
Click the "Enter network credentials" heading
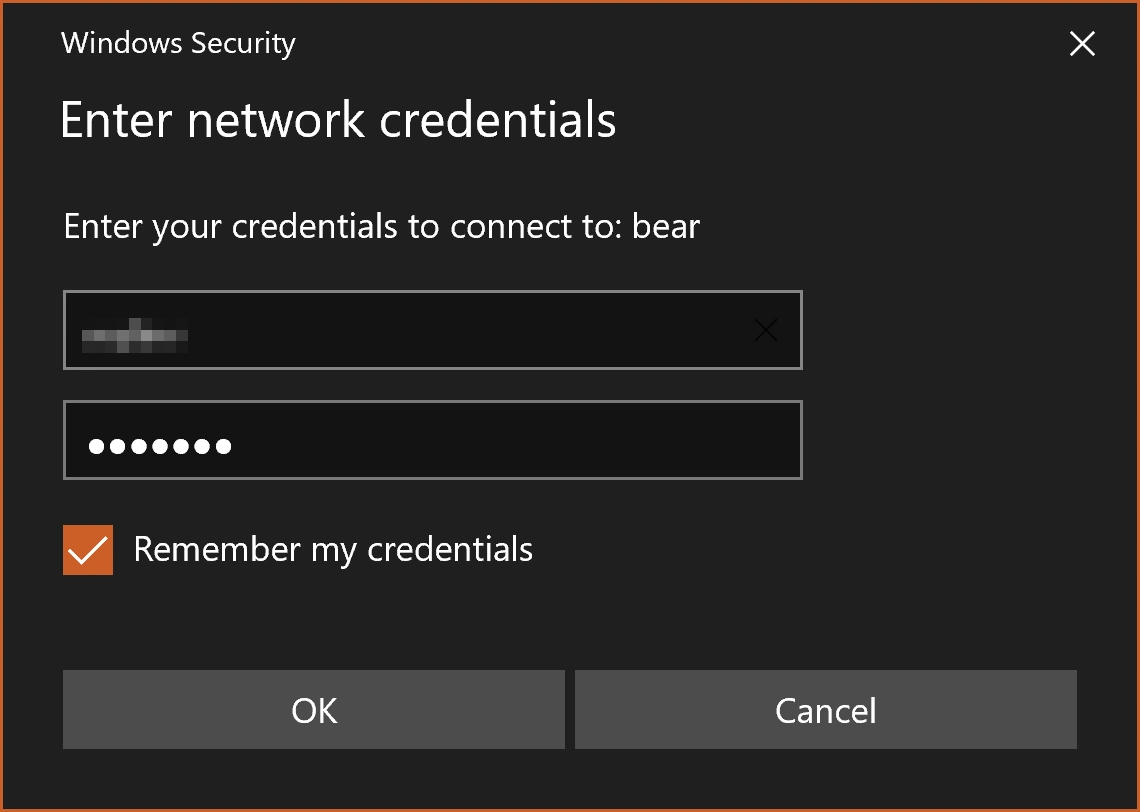point(338,119)
